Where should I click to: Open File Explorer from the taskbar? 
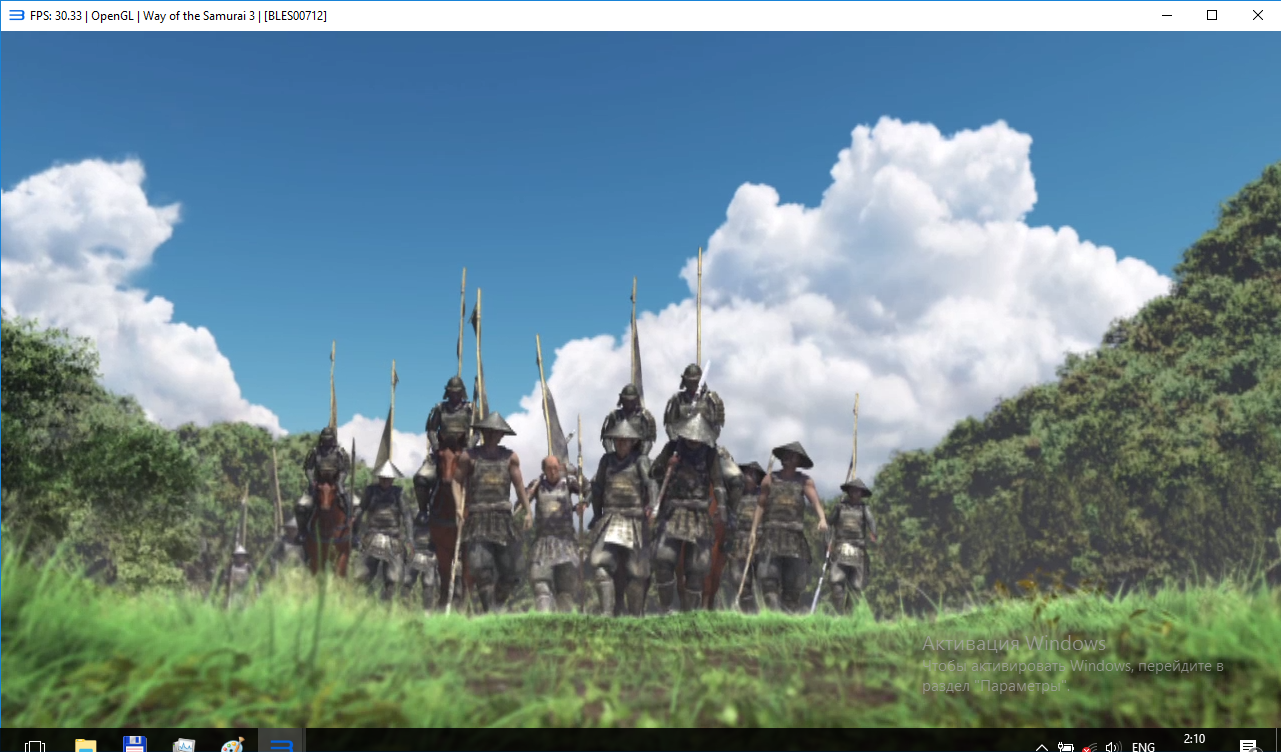pyautogui.click(x=86, y=745)
